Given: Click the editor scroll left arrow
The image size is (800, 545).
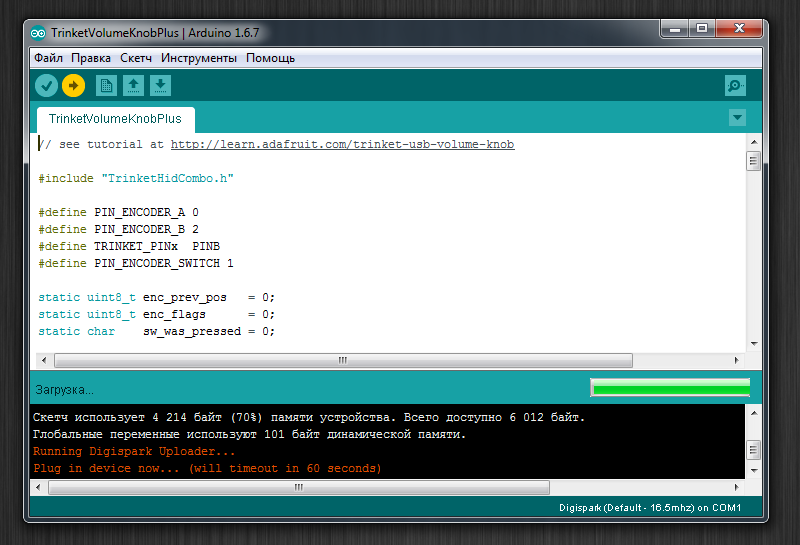Looking at the screenshot, I should tap(44, 360).
